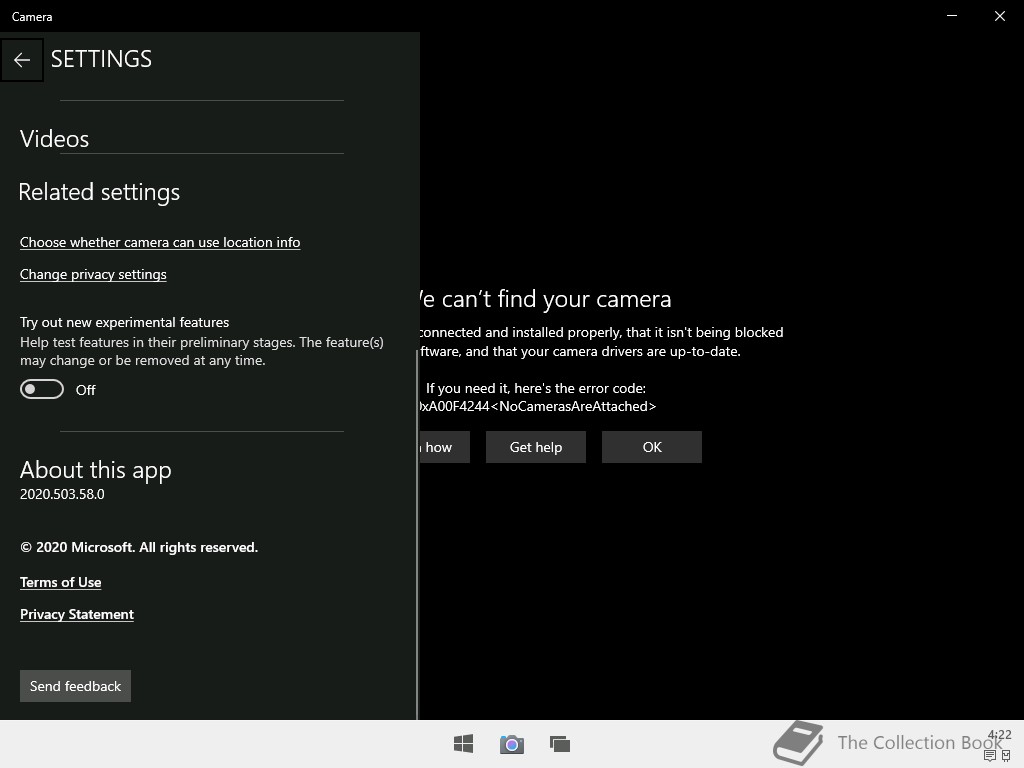
Task: Click the Microsoft copyright notice text
Action: point(139,548)
